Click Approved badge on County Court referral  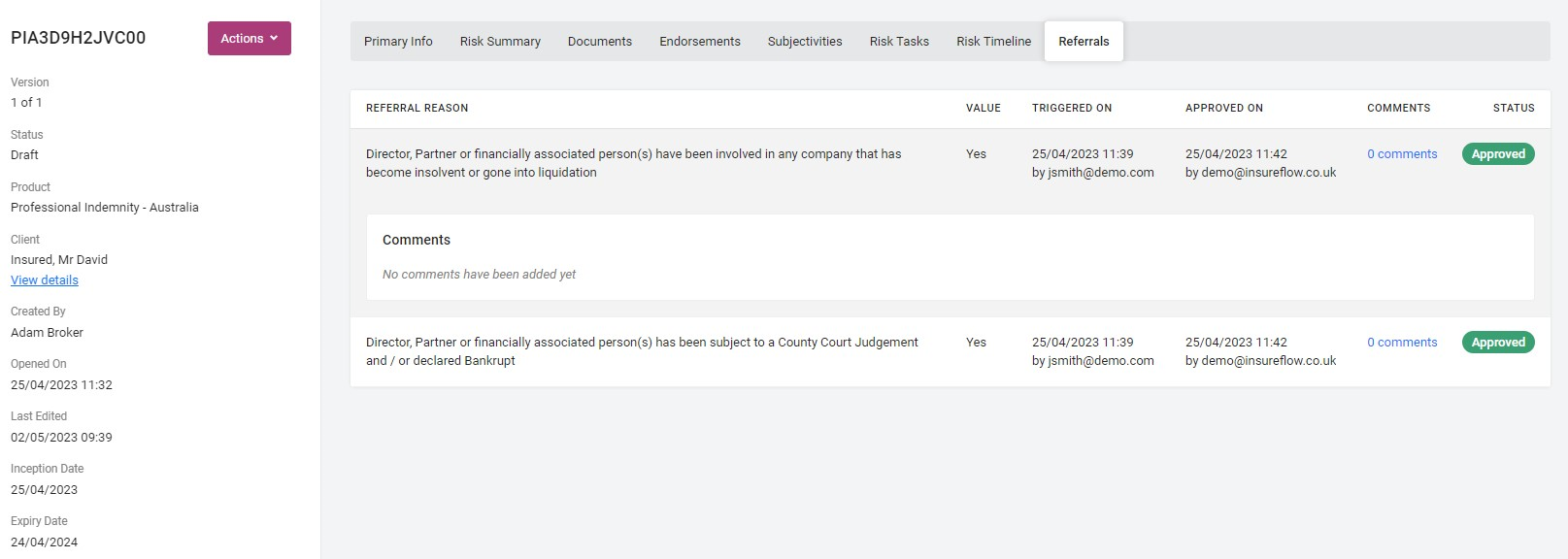click(x=1498, y=343)
